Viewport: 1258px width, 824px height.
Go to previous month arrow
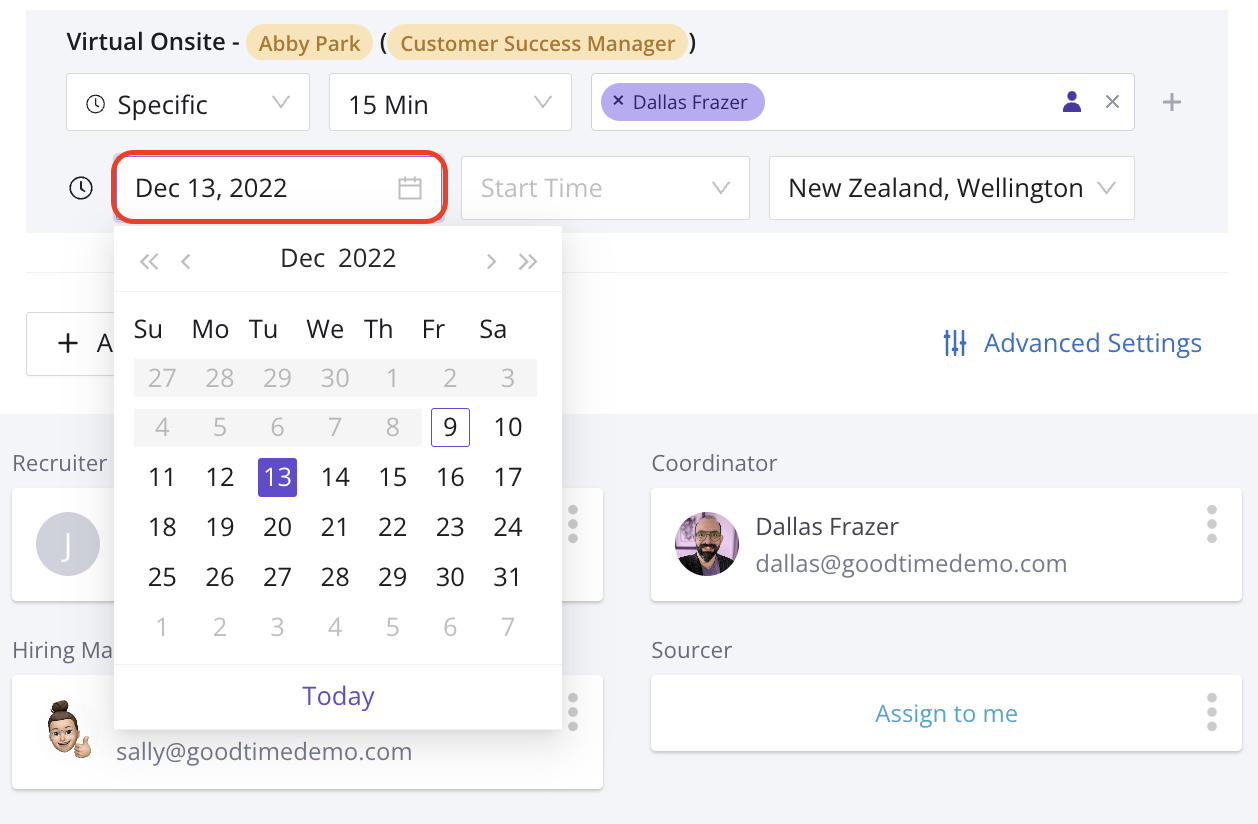[x=186, y=262]
